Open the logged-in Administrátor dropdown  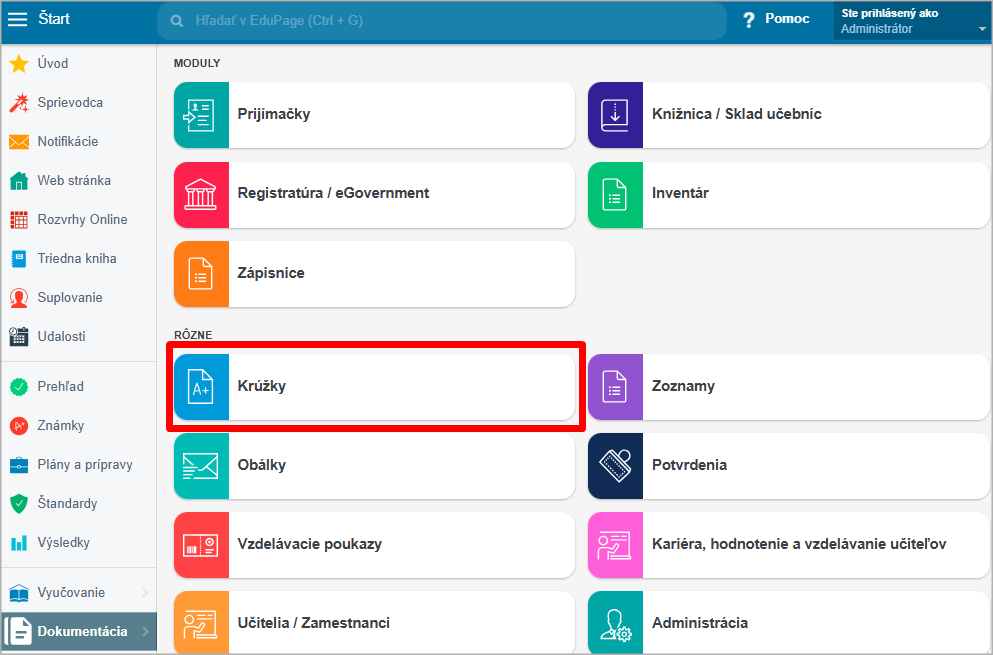point(912,21)
